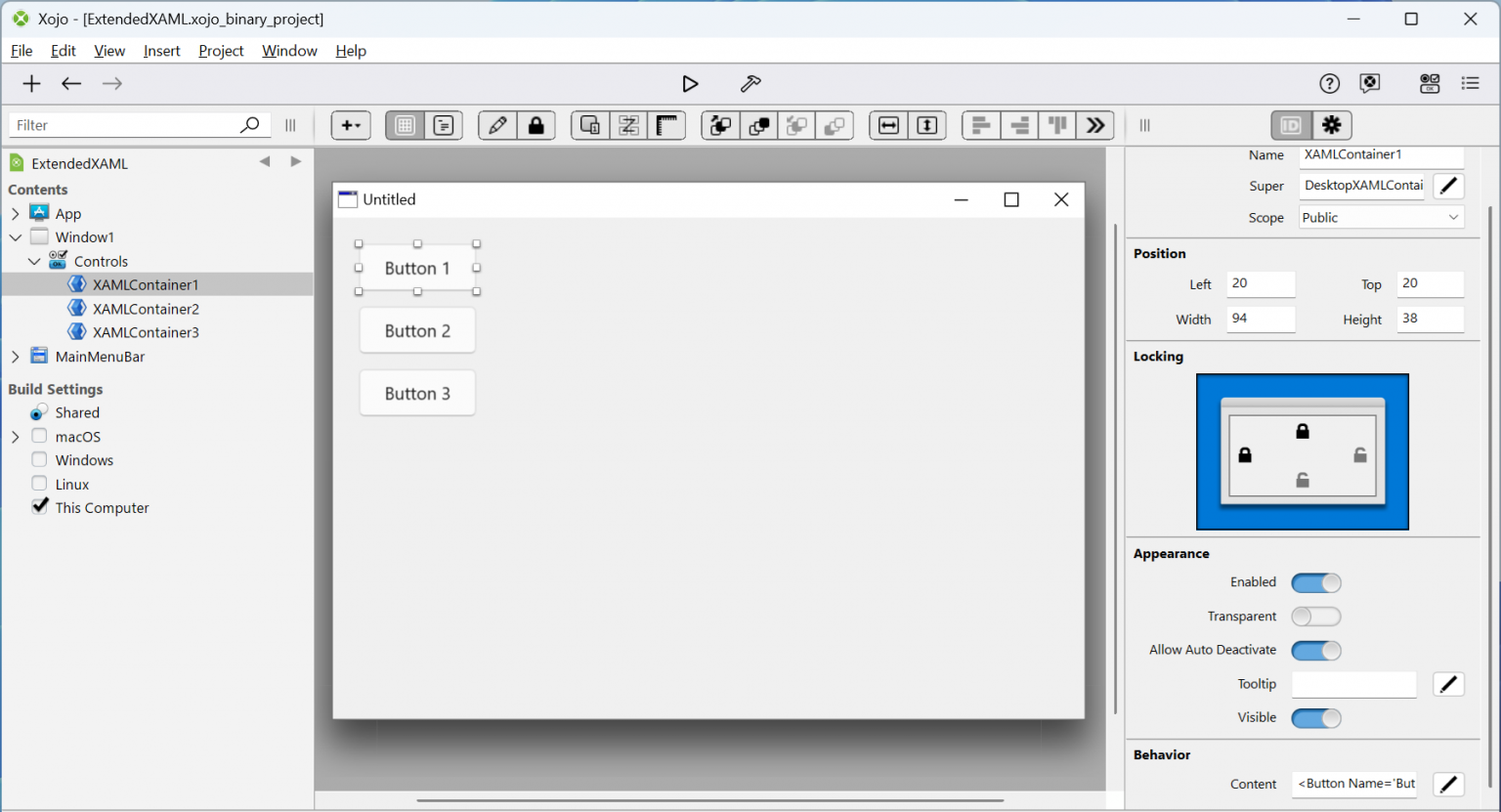Select the pencil edit mode icon
Screen dimensions: 1501x812
tap(496, 125)
